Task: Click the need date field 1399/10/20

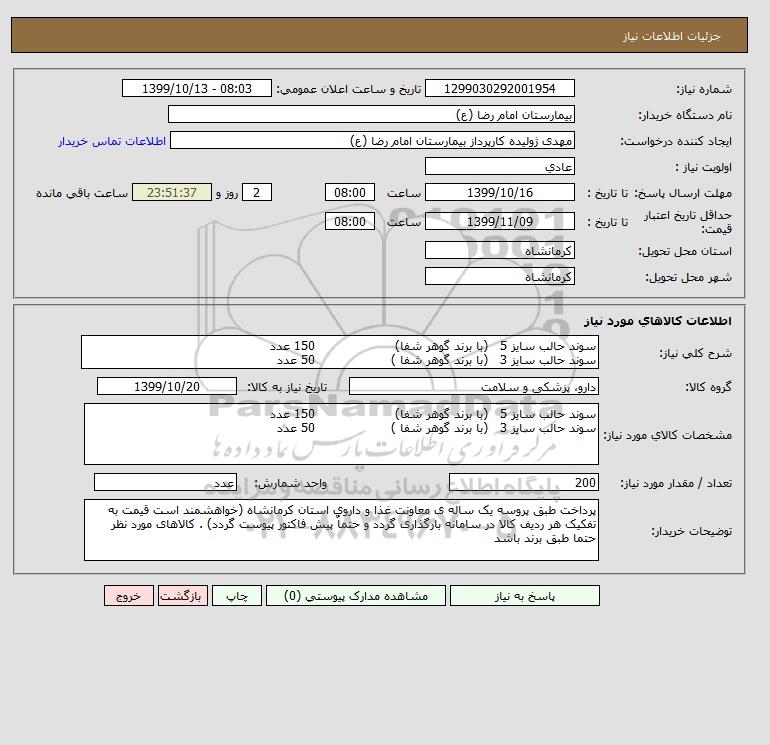Action: [x=167, y=386]
